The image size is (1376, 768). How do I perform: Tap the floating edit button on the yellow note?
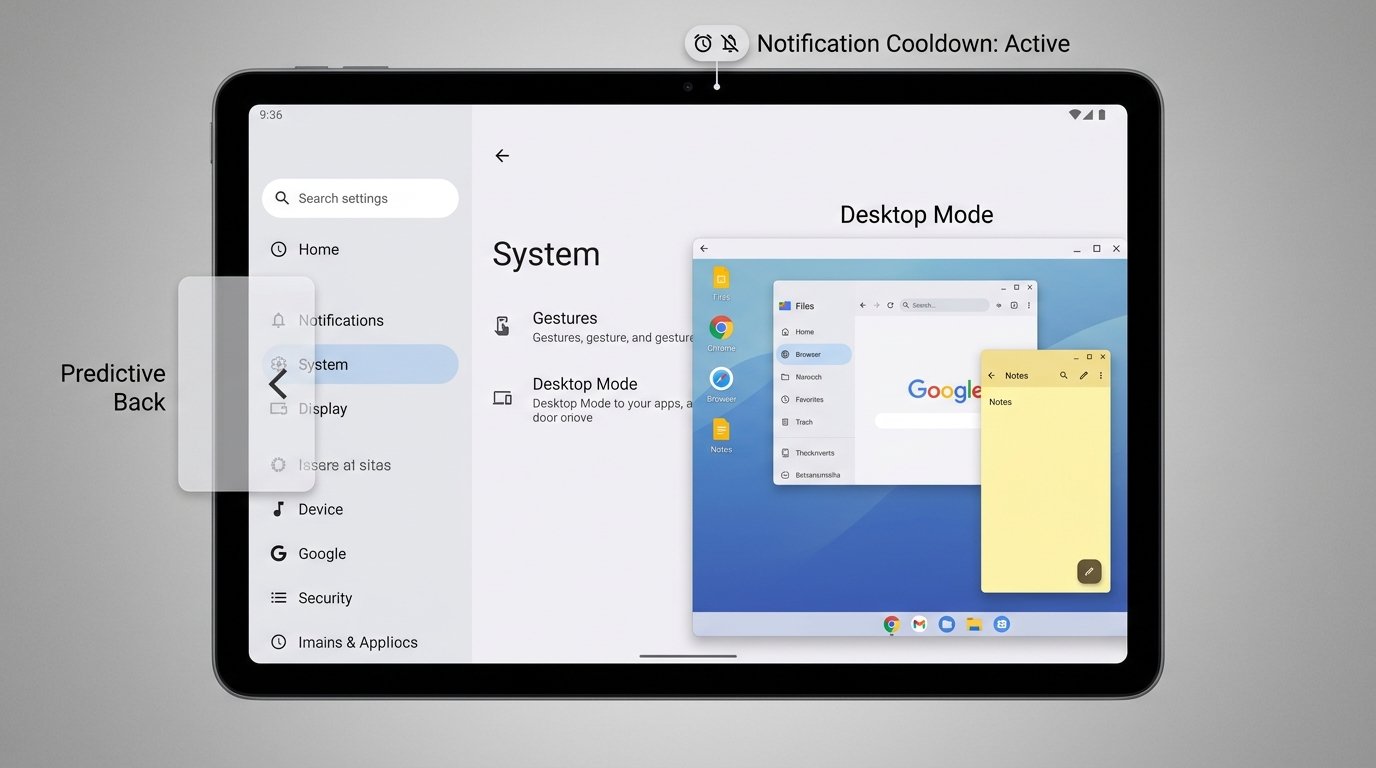click(x=1090, y=571)
